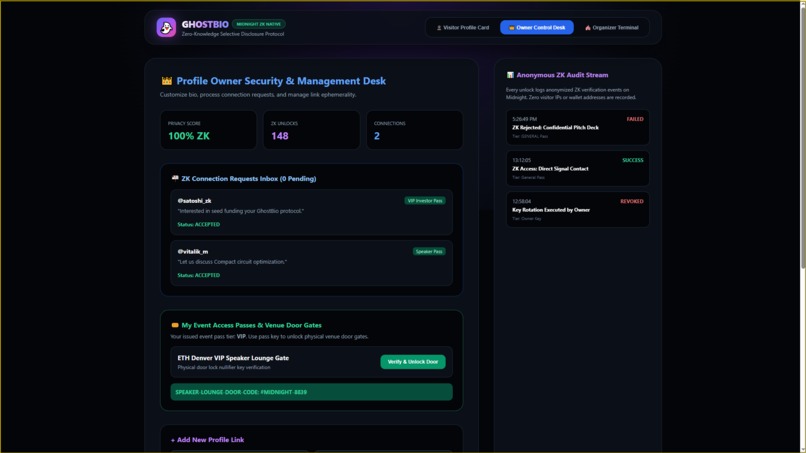Click the page vertical scrollbar

803,136
